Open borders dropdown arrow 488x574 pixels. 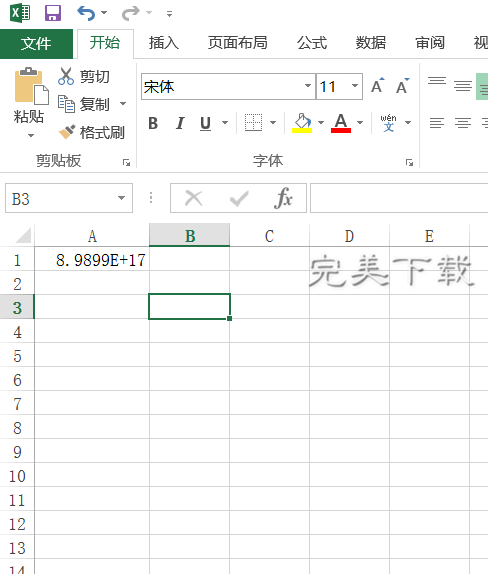pos(273,123)
